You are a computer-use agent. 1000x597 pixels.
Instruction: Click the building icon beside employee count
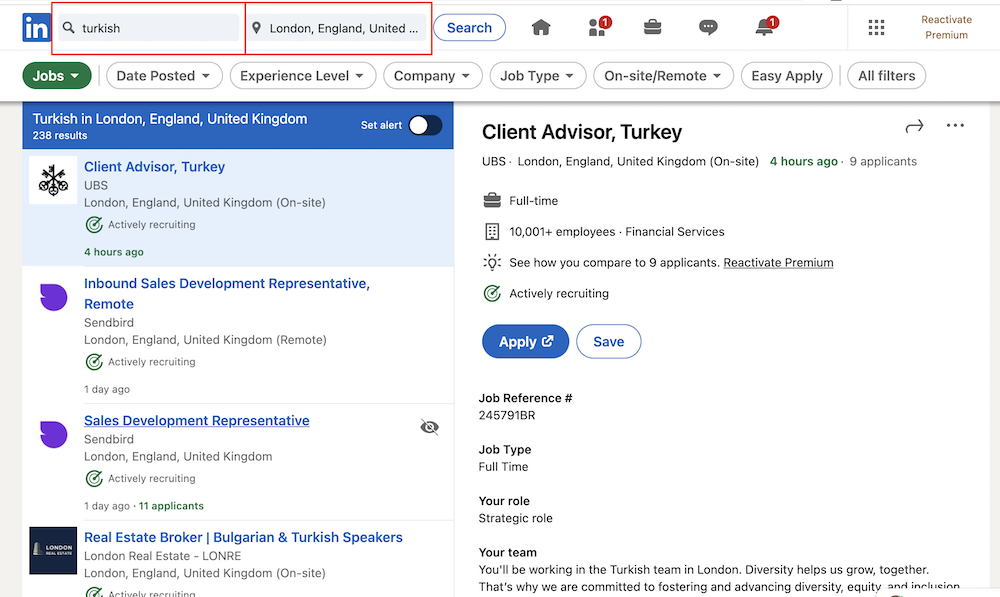click(x=492, y=232)
